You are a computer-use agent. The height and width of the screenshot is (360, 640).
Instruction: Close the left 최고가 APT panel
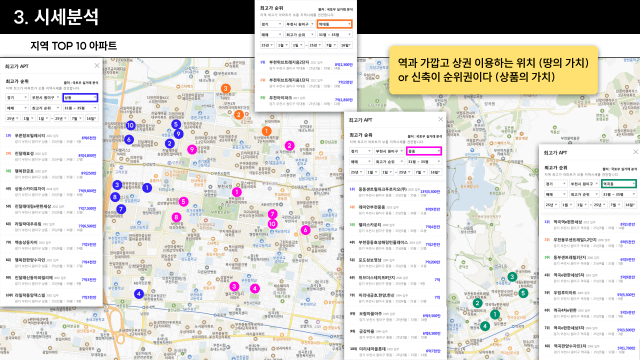pyautogui.click(x=97, y=66)
